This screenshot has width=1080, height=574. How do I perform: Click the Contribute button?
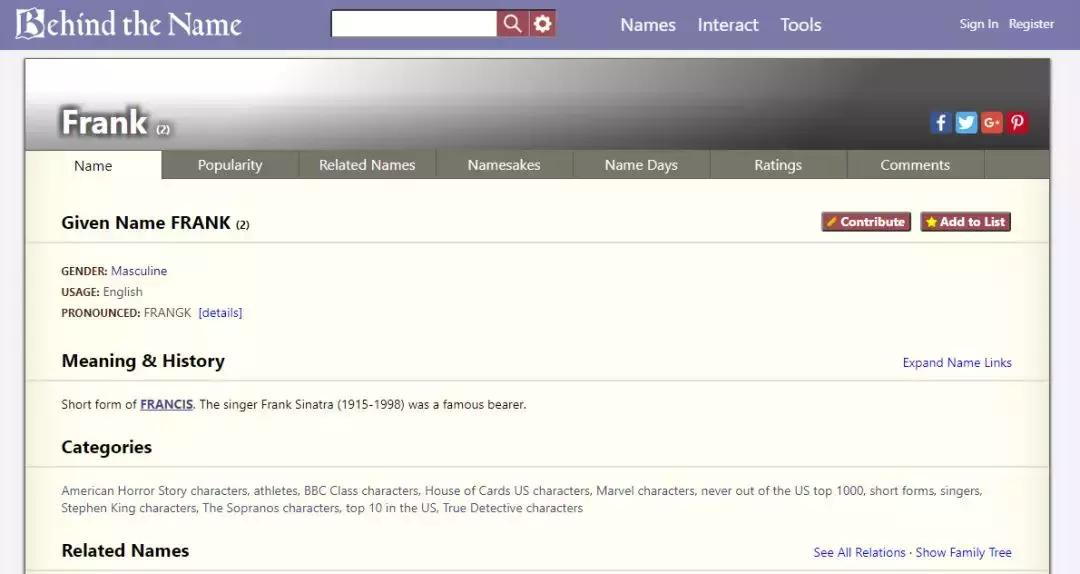[x=866, y=222]
